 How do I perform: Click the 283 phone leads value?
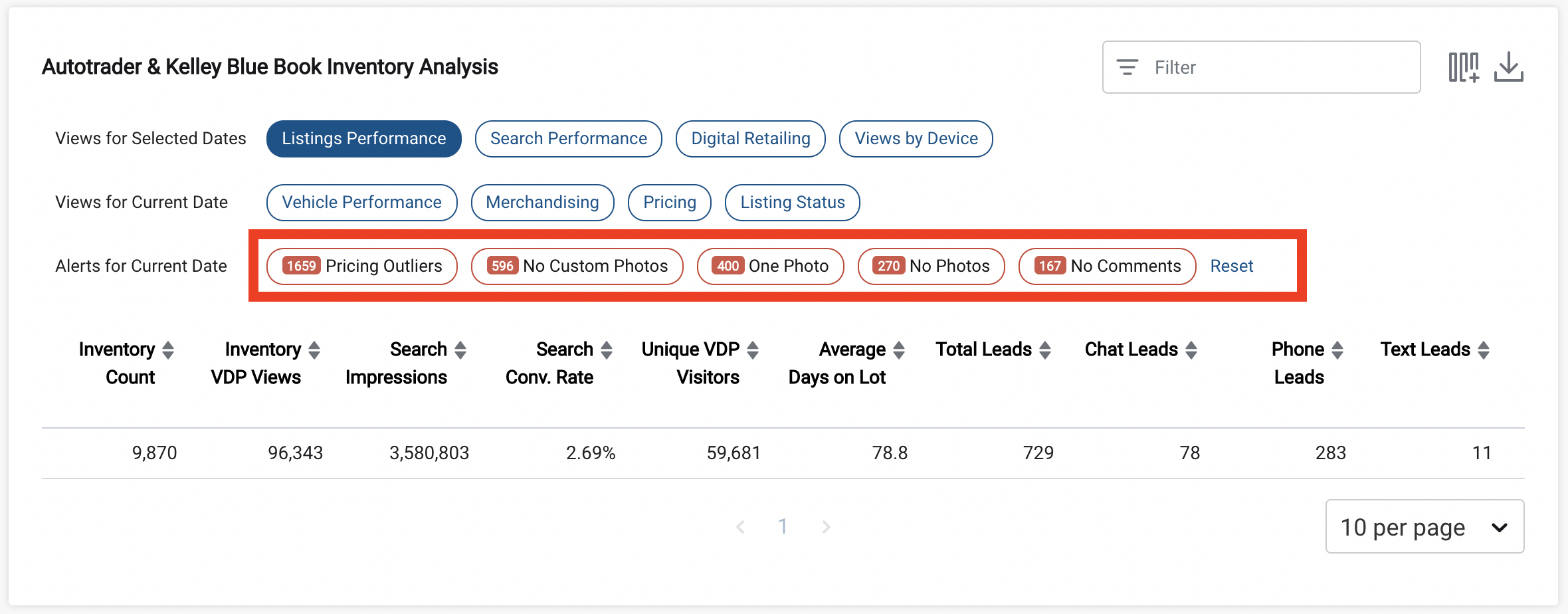point(1331,453)
